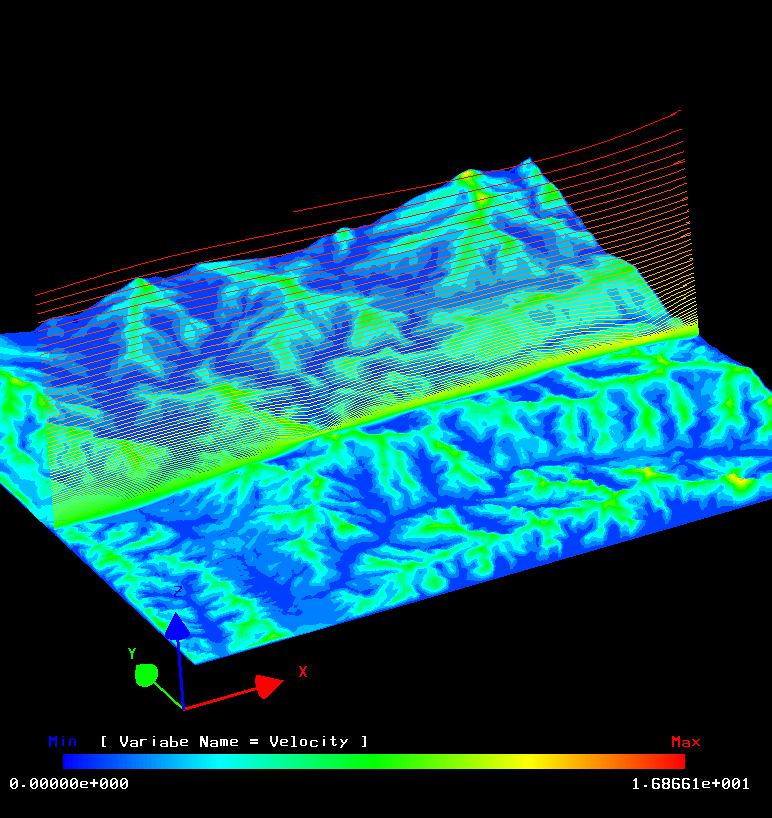Click the blue Z axis arrowhead
This screenshot has width=772, height=818.
tap(177, 627)
